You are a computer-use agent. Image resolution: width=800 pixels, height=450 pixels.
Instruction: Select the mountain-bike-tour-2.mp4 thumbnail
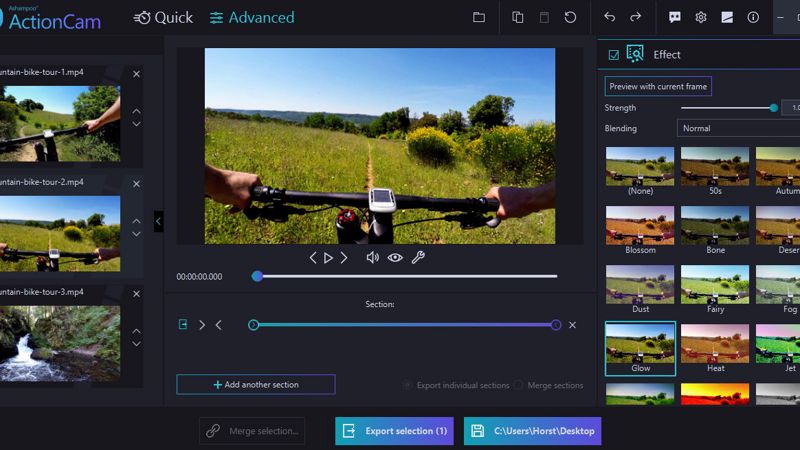tap(60, 234)
